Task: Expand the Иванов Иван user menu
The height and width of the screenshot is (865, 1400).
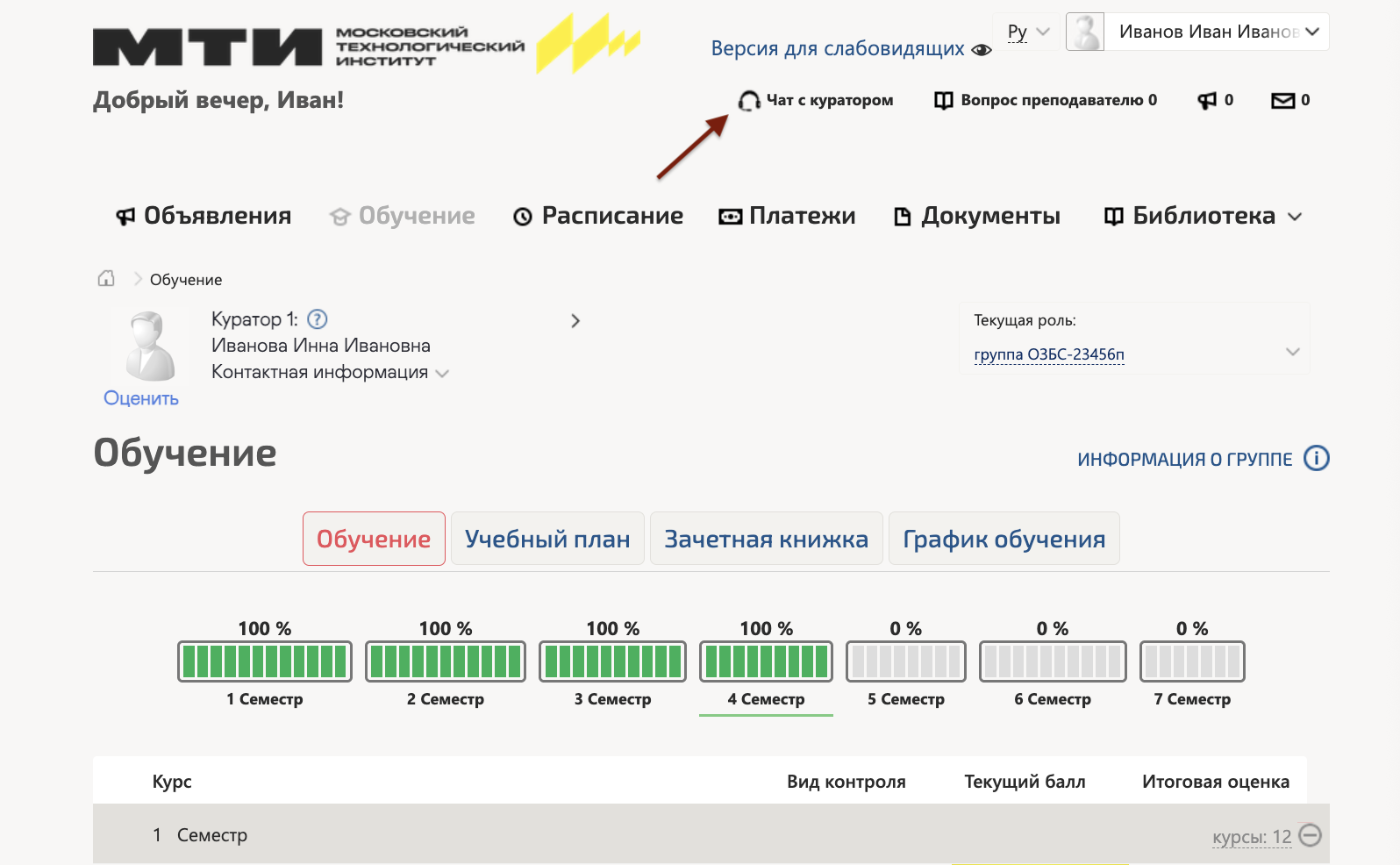Action: 1197,32
